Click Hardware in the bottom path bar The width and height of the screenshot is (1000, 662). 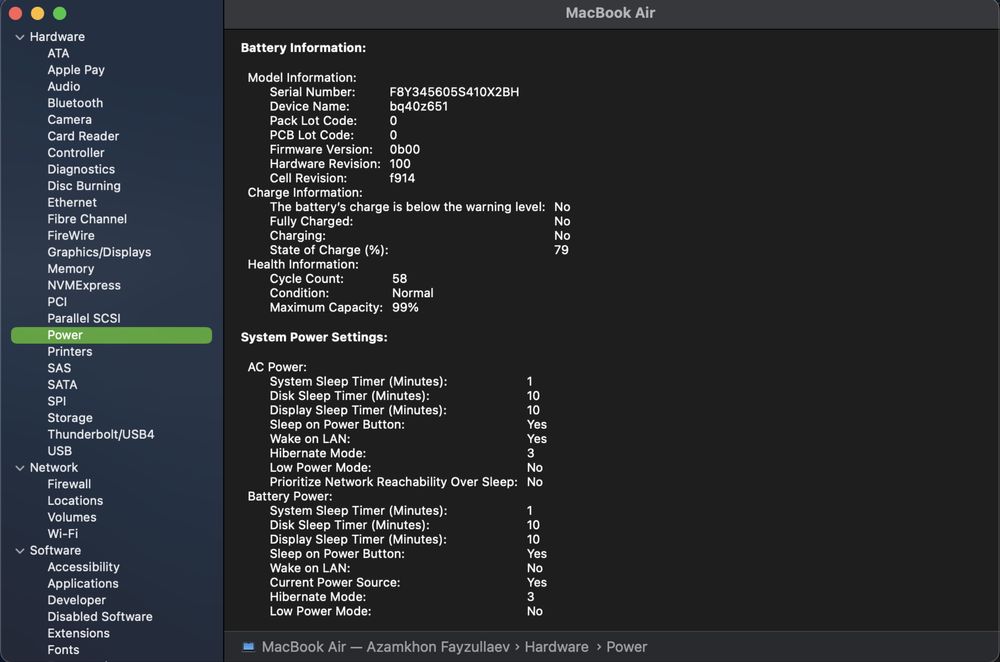pos(556,647)
